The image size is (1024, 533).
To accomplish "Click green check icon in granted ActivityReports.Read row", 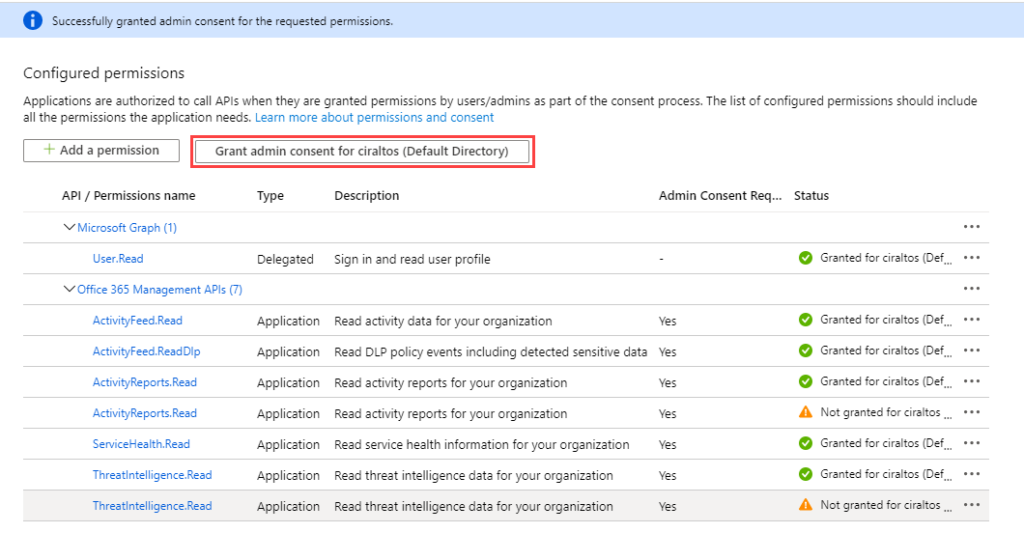I will [805, 381].
